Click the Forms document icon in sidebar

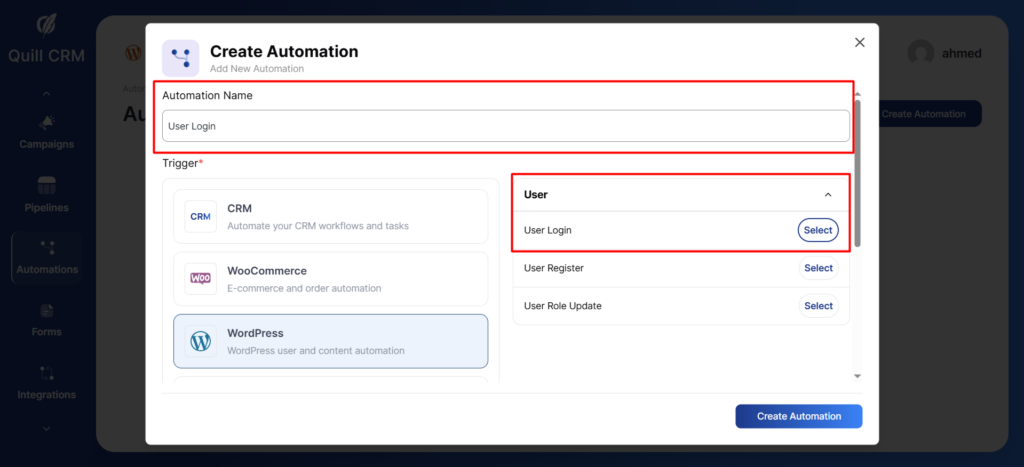coord(46,311)
